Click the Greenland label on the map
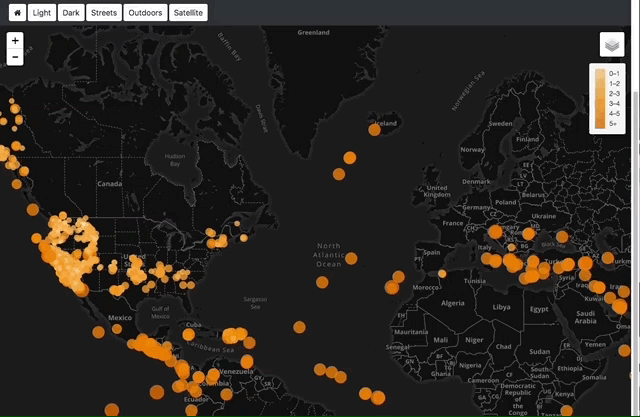Viewport: 640px width, 417px height. [313, 32]
